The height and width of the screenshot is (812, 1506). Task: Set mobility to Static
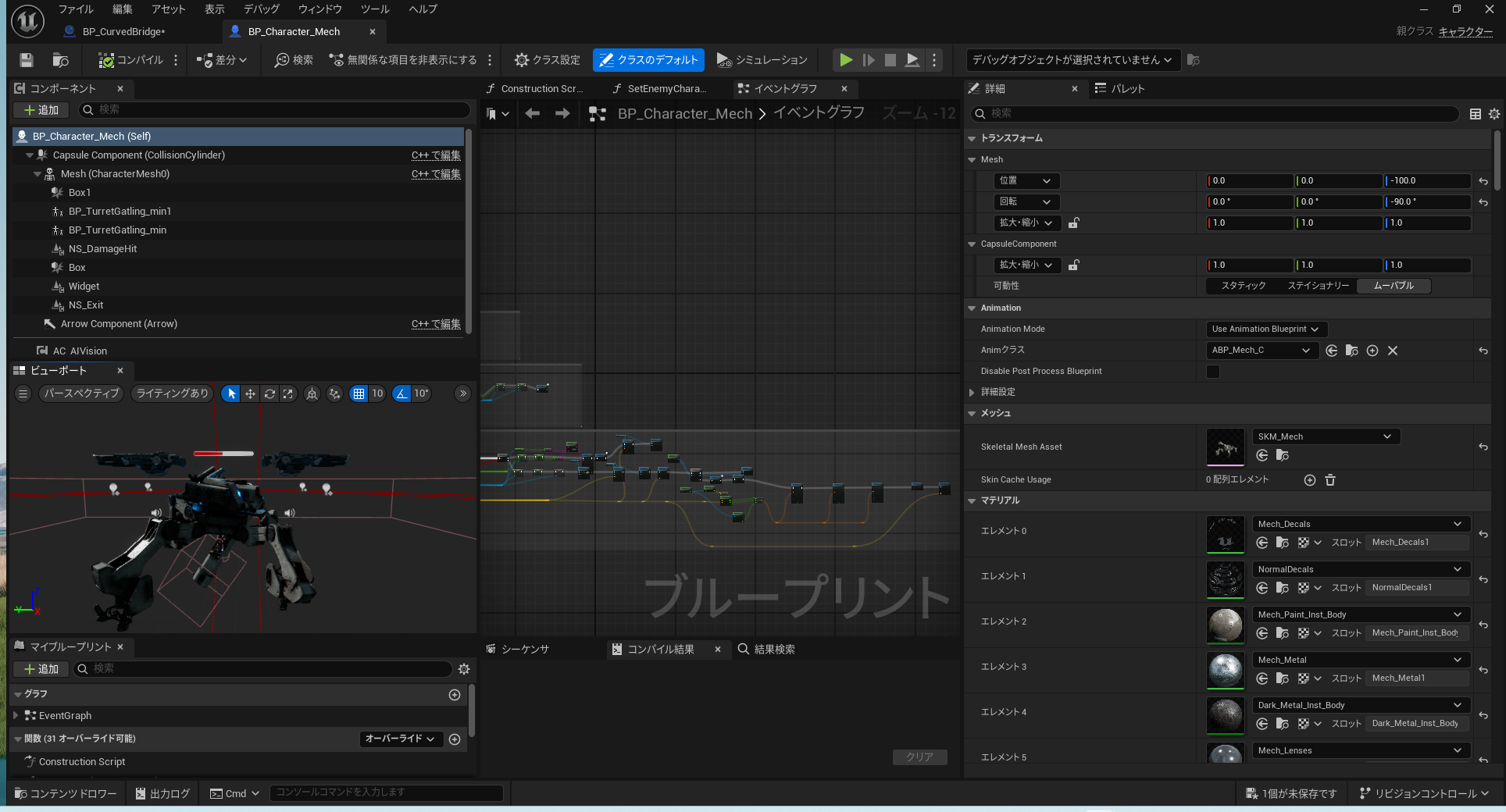[x=1243, y=286]
